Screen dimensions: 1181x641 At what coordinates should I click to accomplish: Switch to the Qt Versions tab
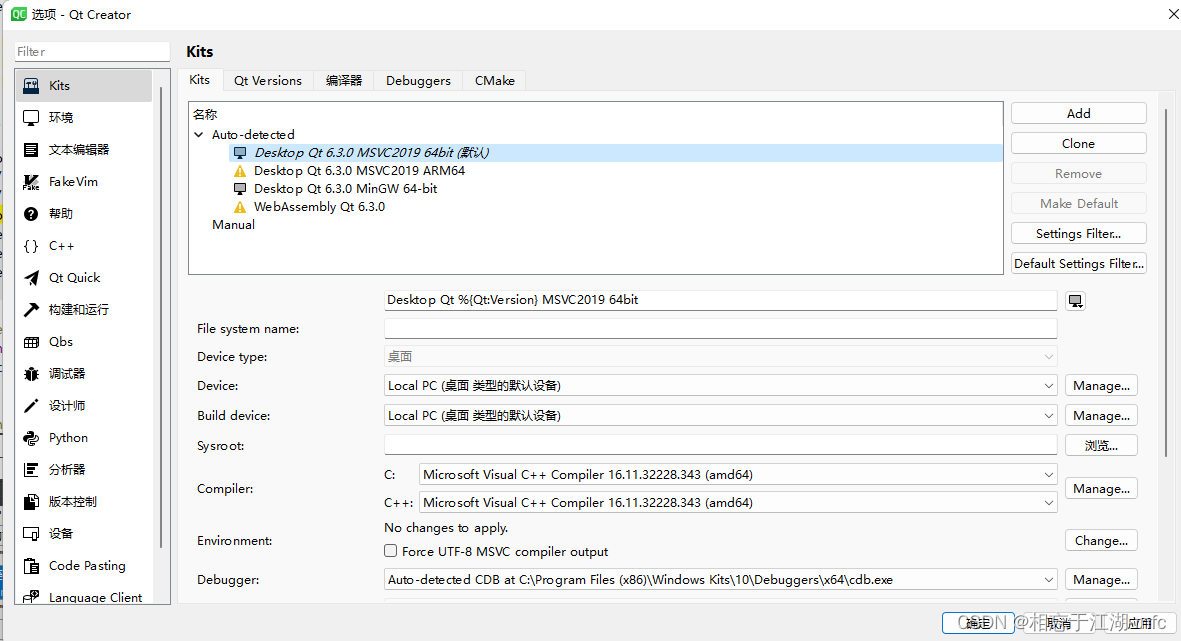tap(267, 80)
